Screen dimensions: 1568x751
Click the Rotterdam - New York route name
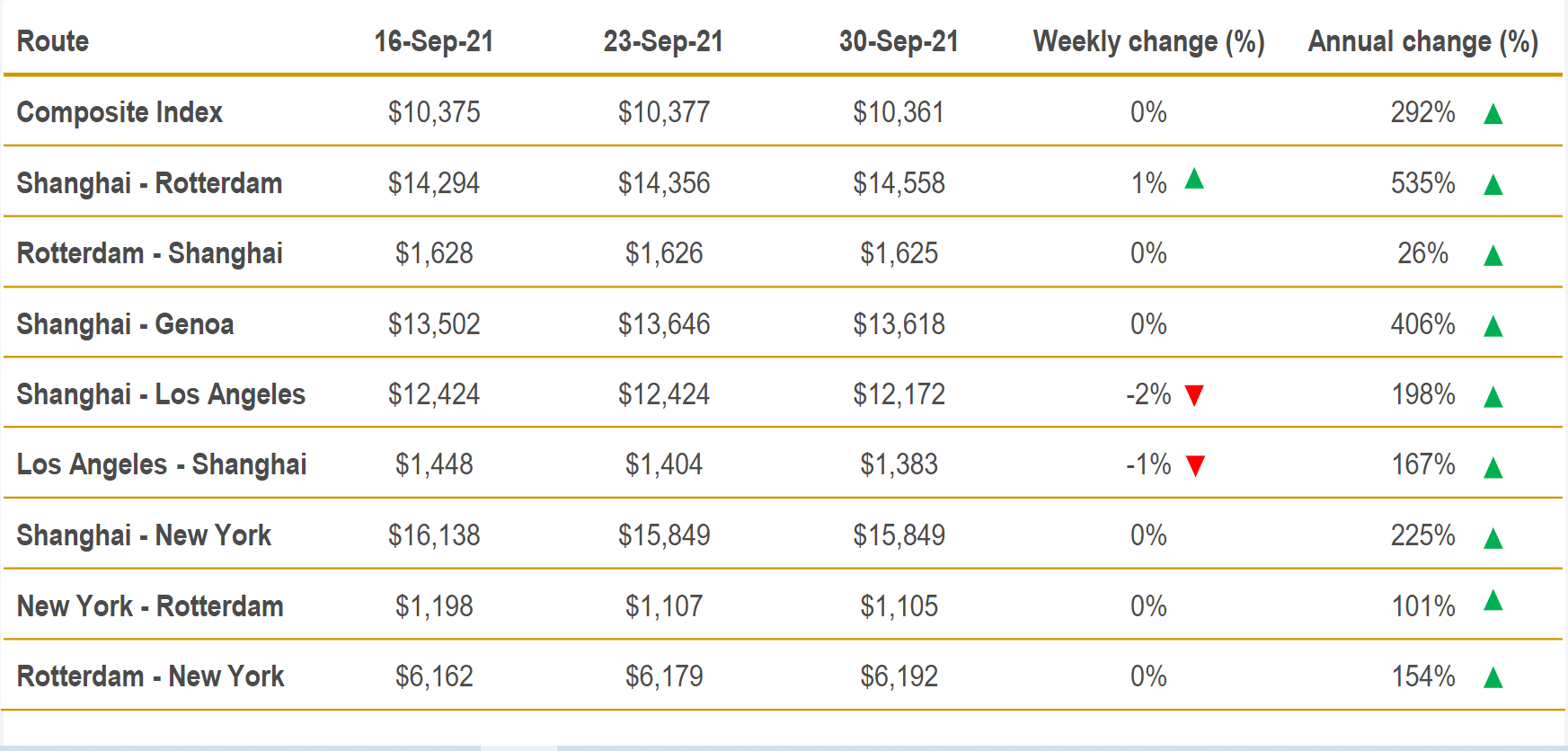tap(150, 676)
